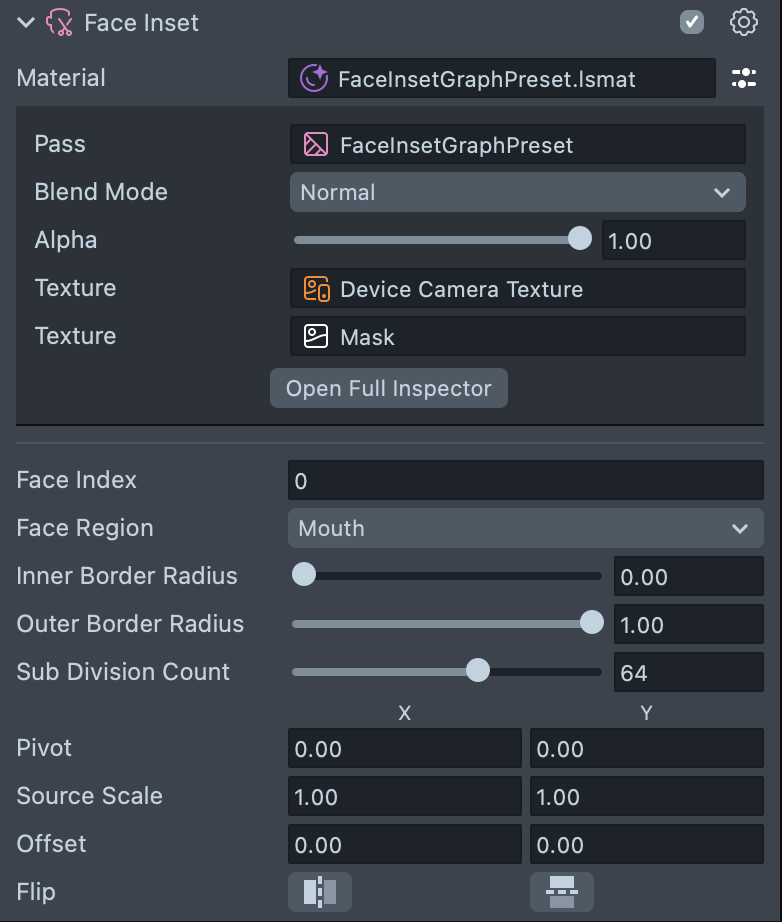Collapse the Face Inset section

(26, 23)
